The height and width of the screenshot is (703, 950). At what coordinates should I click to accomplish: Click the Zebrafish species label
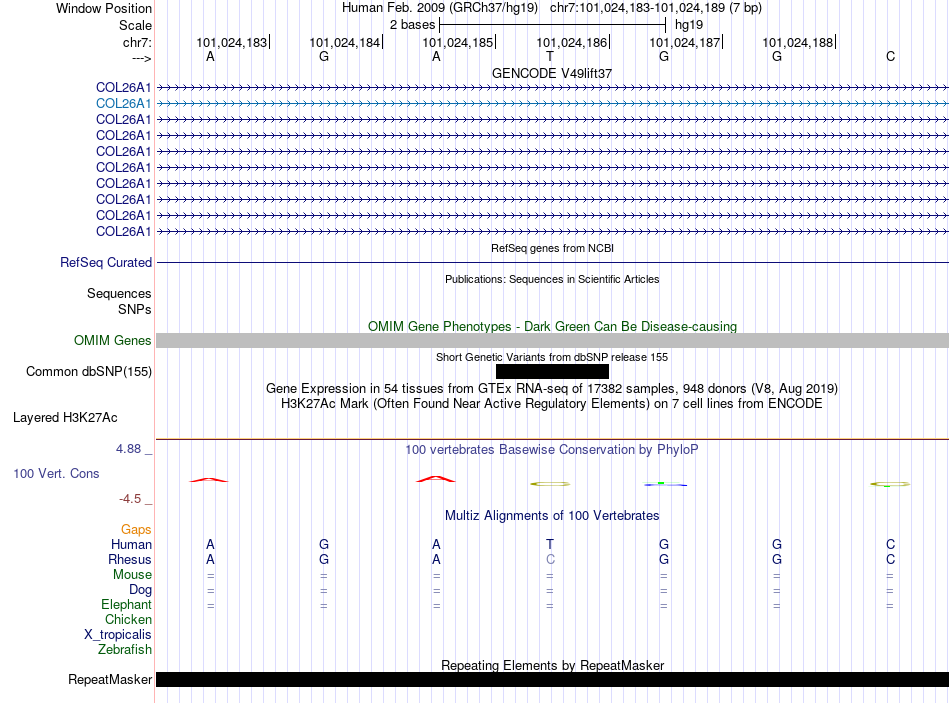pyautogui.click(x=125, y=649)
